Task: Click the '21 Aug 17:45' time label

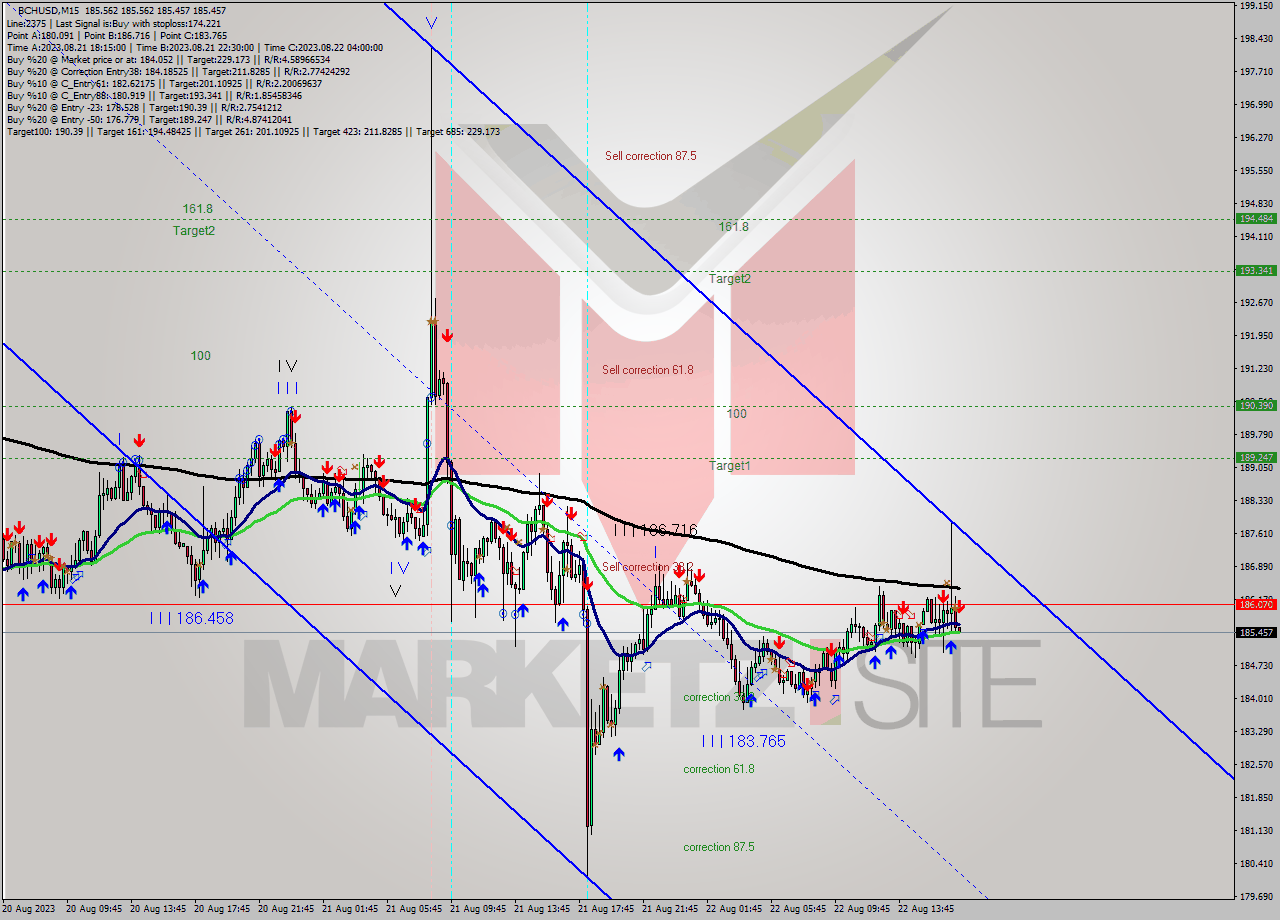Action: point(606,909)
